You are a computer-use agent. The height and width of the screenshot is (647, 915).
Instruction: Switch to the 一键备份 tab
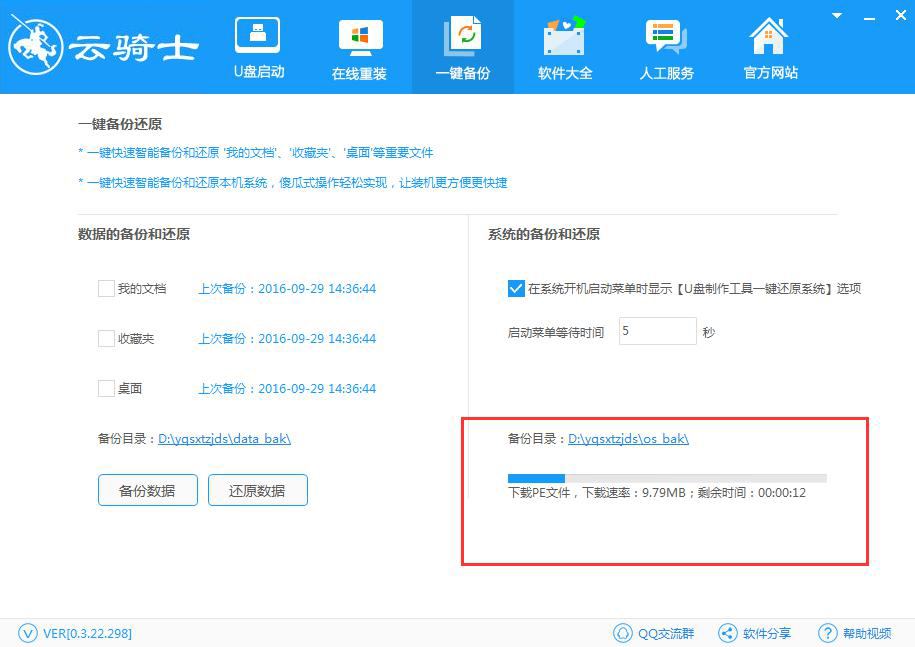(x=462, y=45)
